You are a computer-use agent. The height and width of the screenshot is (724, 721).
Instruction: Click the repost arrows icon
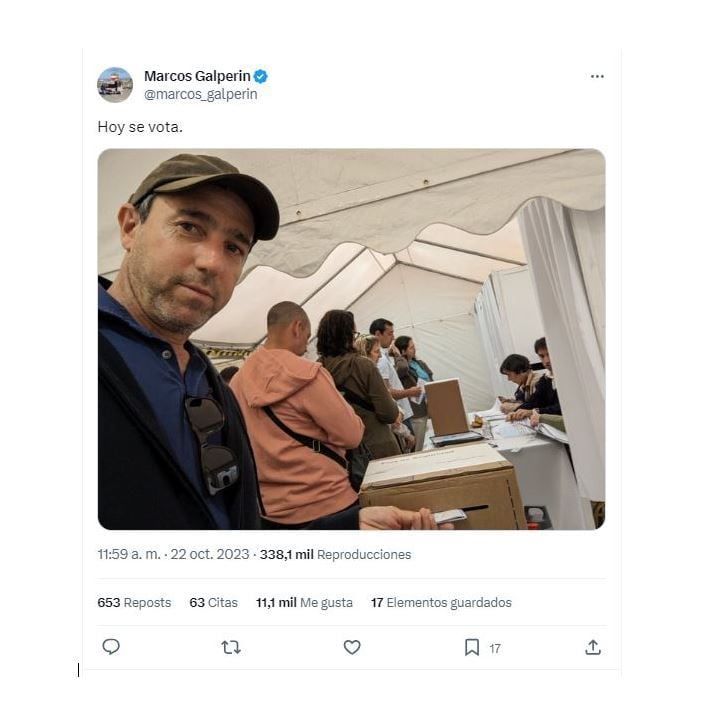tap(231, 647)
